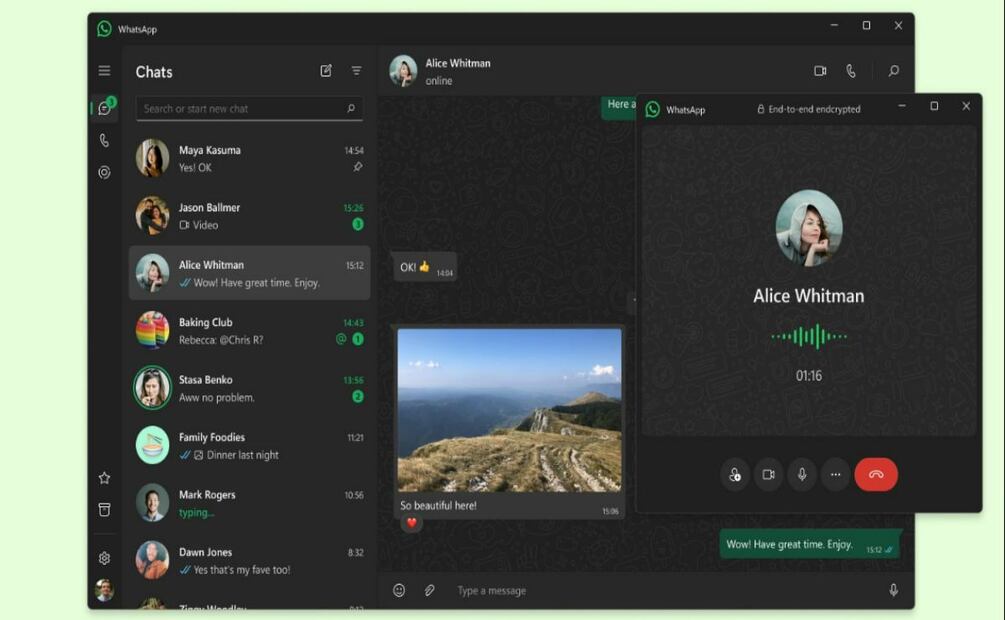Screen dimensions: 1005x620
Task: Open the Calls tab in sidebar
Action: [104, 141]
